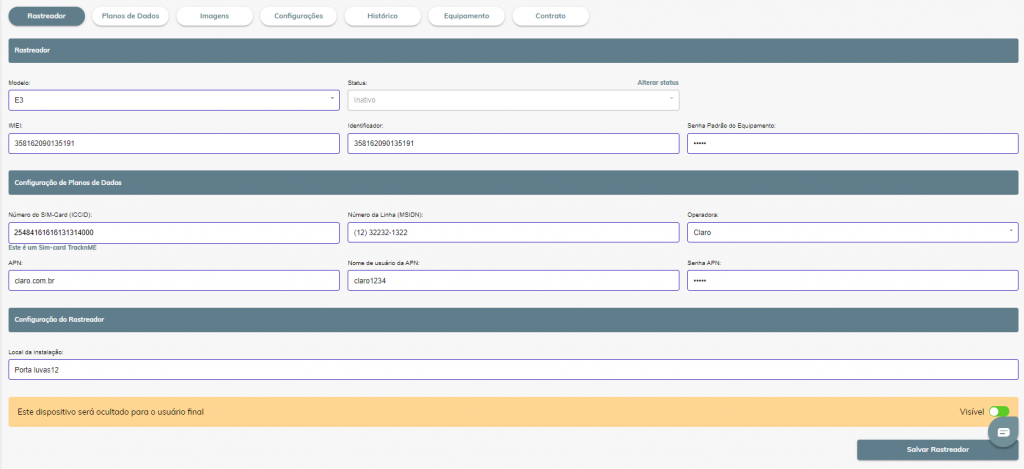Toggle the Visível switch
Viewport: 1024px width, 469px height.
tap(999, 412)
